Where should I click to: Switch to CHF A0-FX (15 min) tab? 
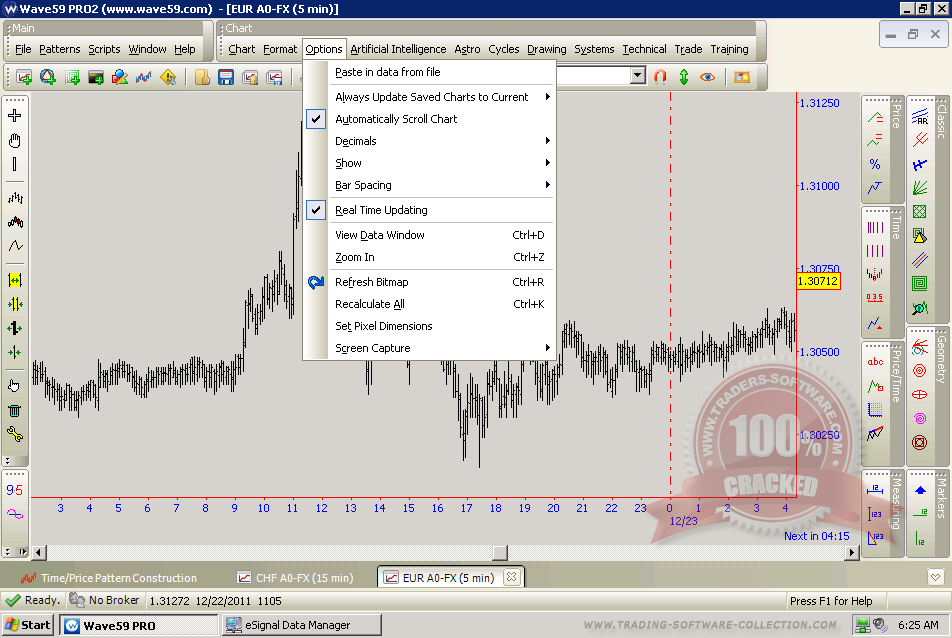tap(296, 578)
